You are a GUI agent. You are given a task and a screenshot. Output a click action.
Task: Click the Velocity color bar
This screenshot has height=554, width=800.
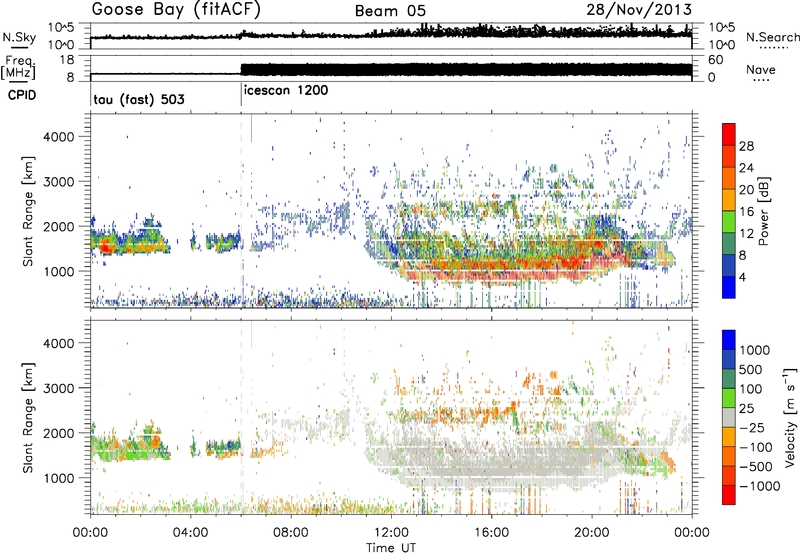(729, 417)
